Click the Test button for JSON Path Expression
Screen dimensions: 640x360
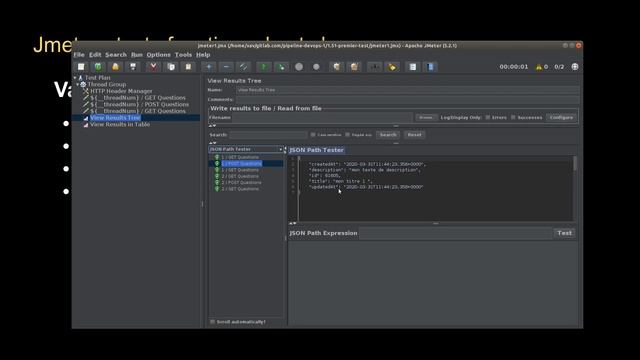564,233
